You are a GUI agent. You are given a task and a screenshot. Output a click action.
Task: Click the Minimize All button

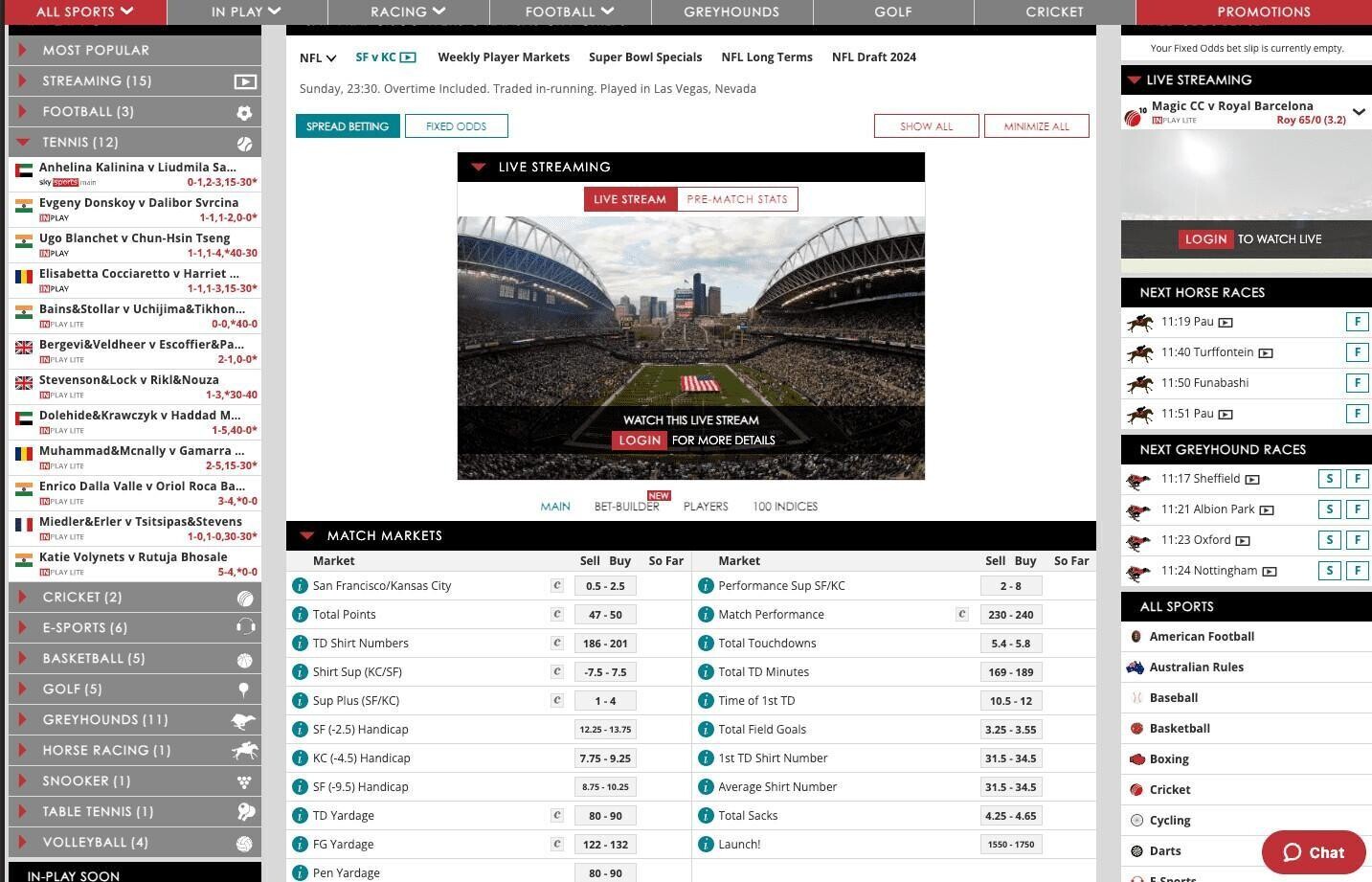point(1037,126)
